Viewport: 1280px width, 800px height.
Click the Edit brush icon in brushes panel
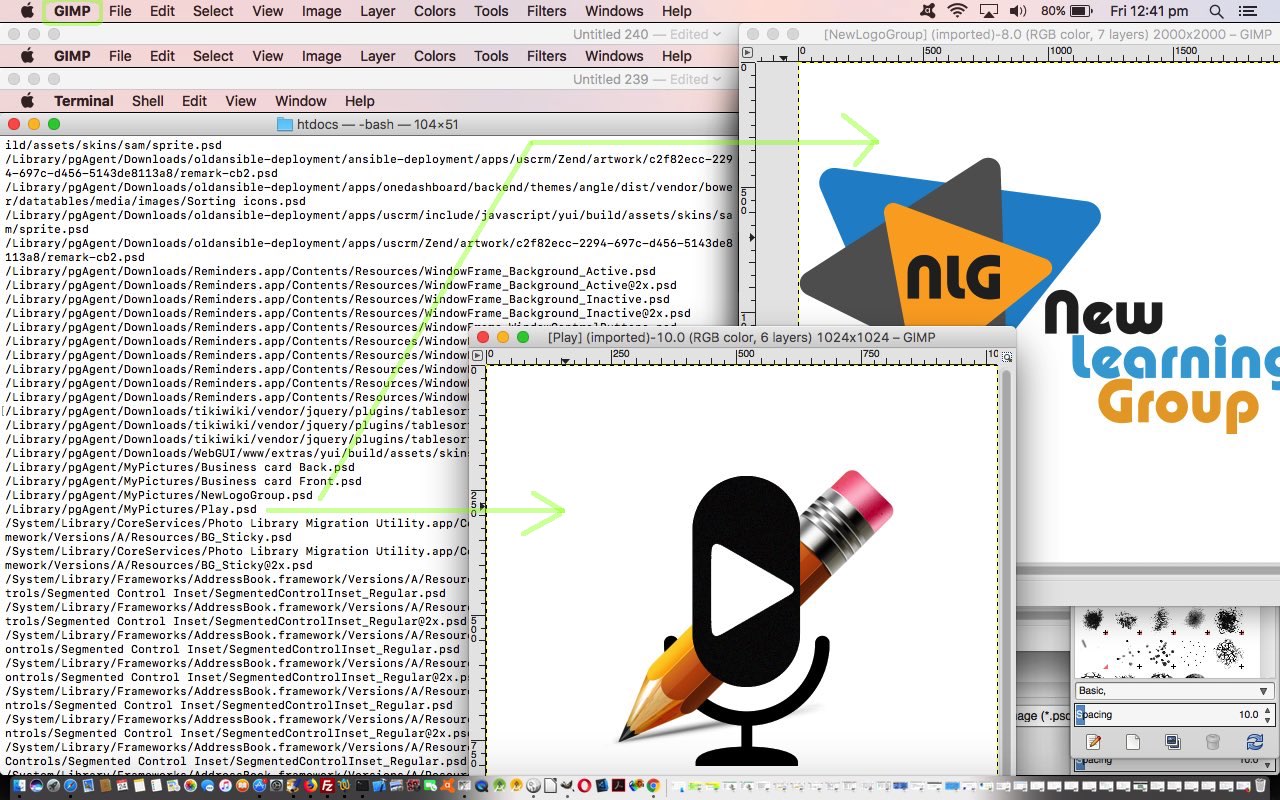(1094, 742)
